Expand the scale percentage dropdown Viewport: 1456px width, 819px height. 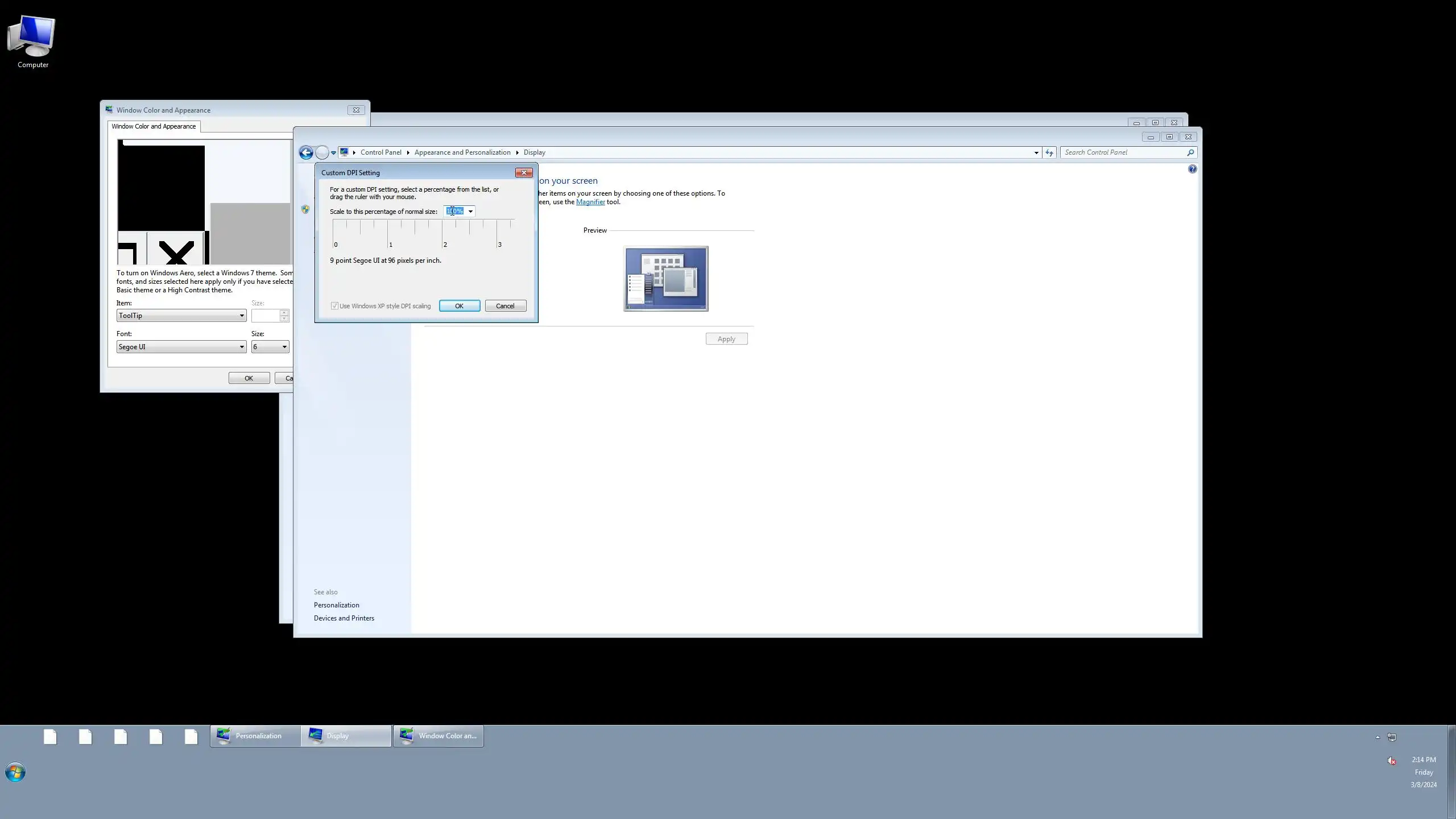pyautogui.click(x=470, y=212)
